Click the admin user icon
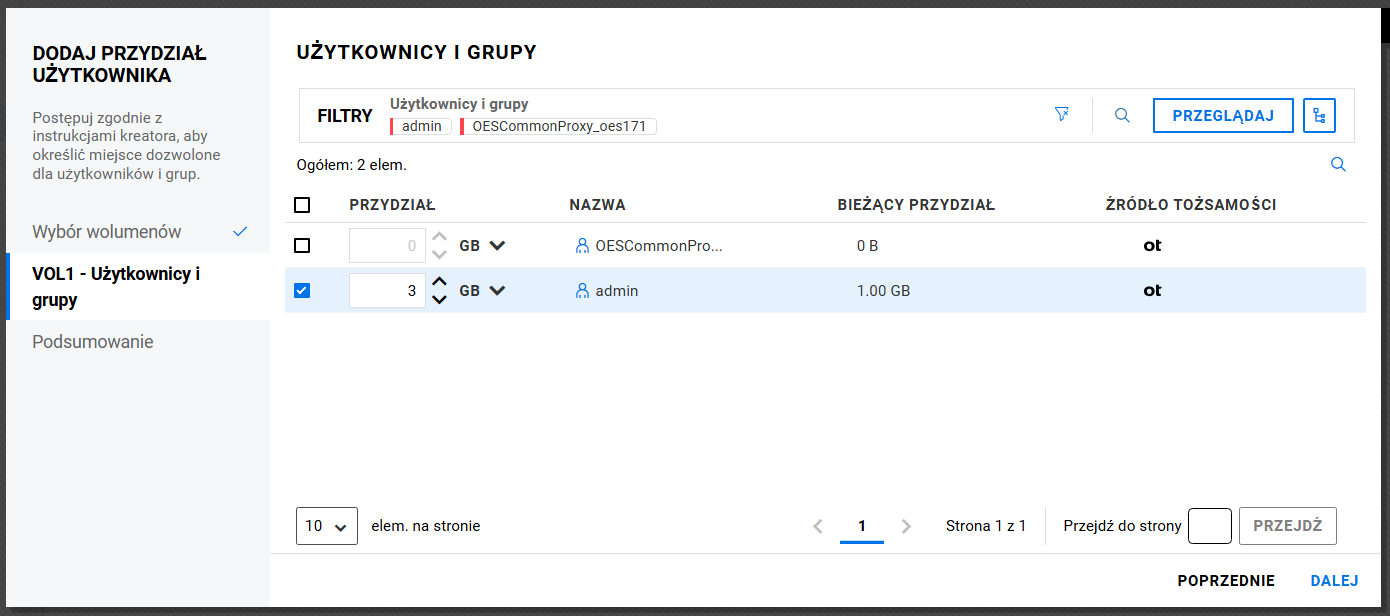The height and width of the screenshot is (616, 1390). (583, 291)
